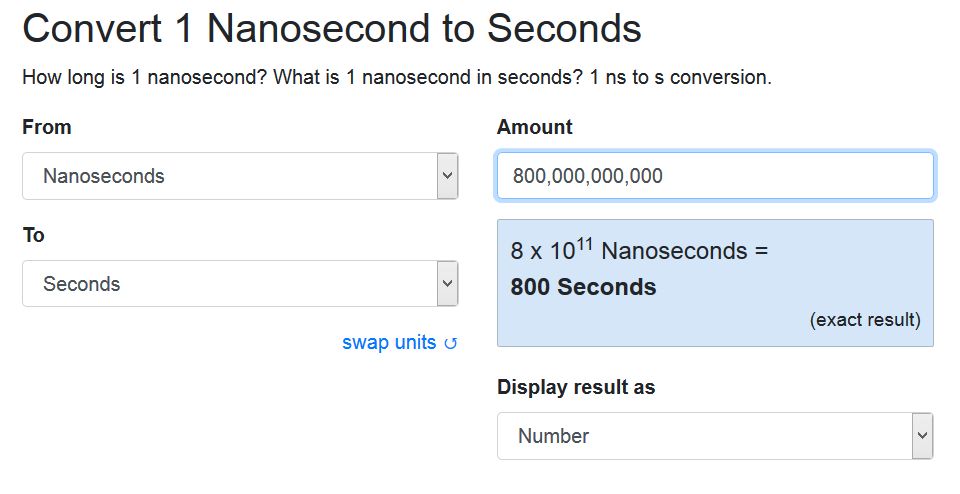Click the 1 ns to s conversion description
This screenshot has height=494, width=960.
680,77
